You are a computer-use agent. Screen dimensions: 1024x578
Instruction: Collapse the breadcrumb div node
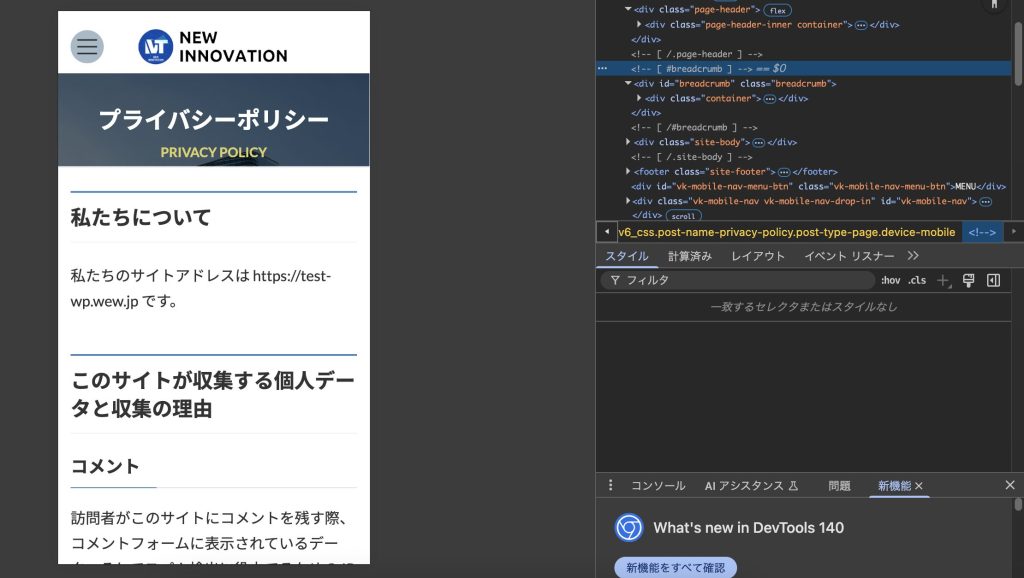628,84
